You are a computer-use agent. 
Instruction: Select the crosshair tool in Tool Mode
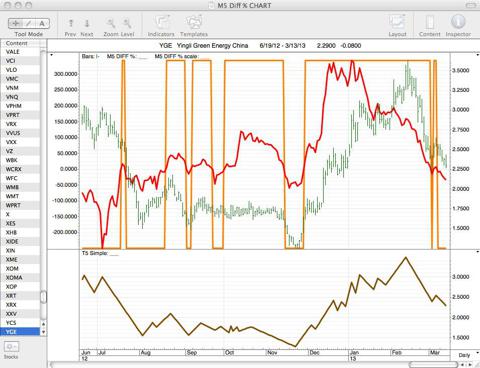(x=15, y=23)
